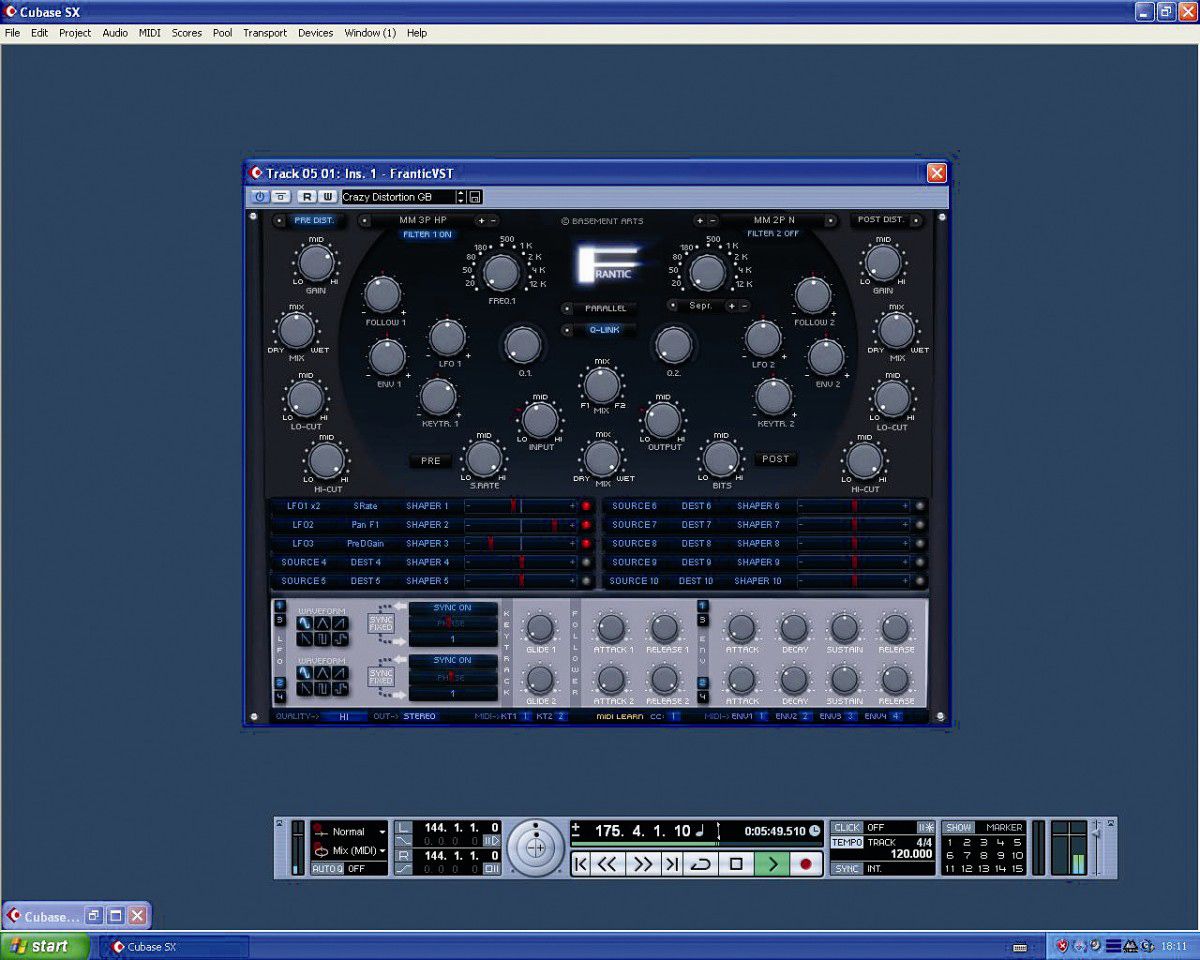
Task: Select the square waveform for LFO 2 row
Action: point(322,689)
